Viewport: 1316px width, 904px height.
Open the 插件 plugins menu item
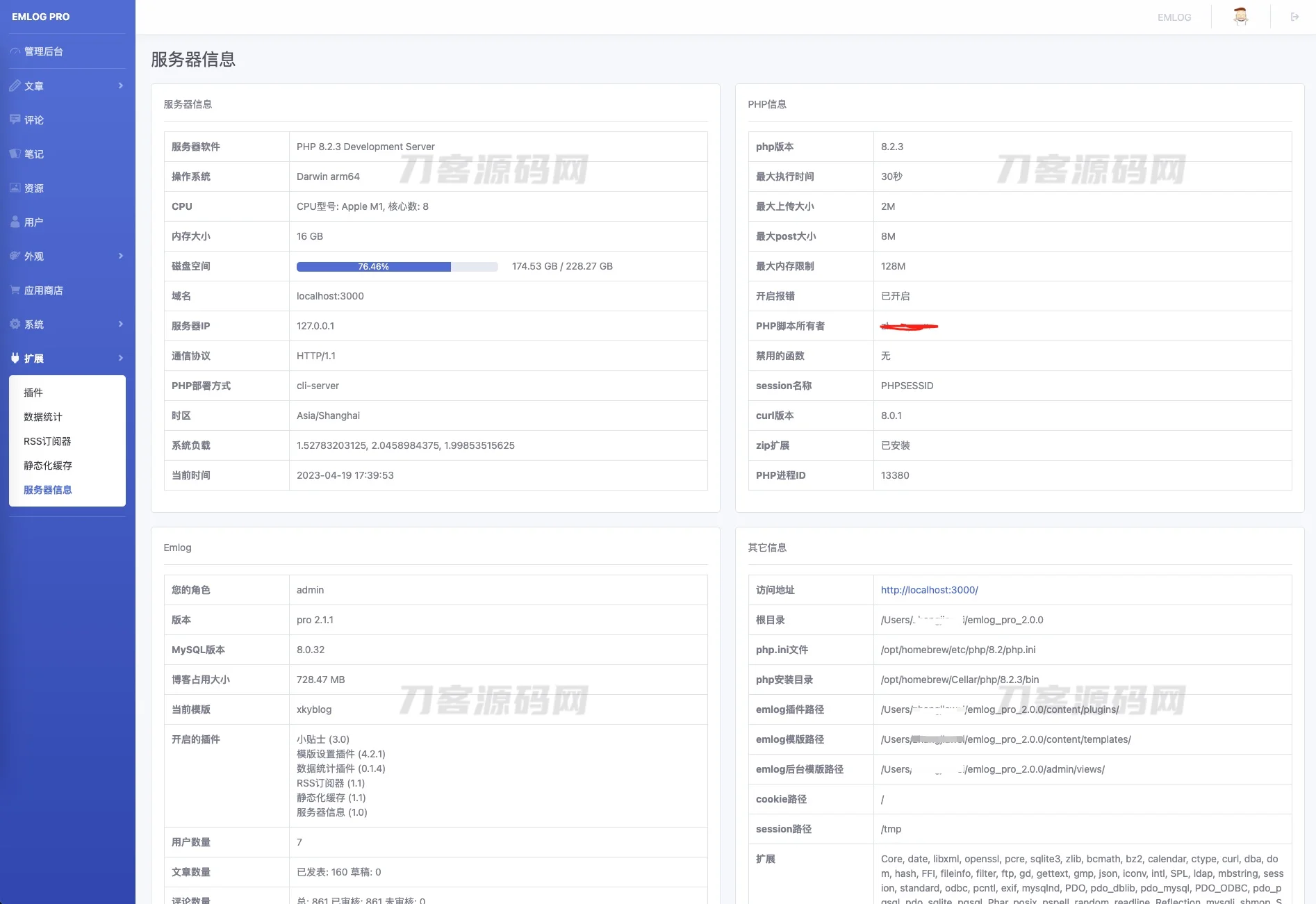pyautogui.click(x=32, y=392)
